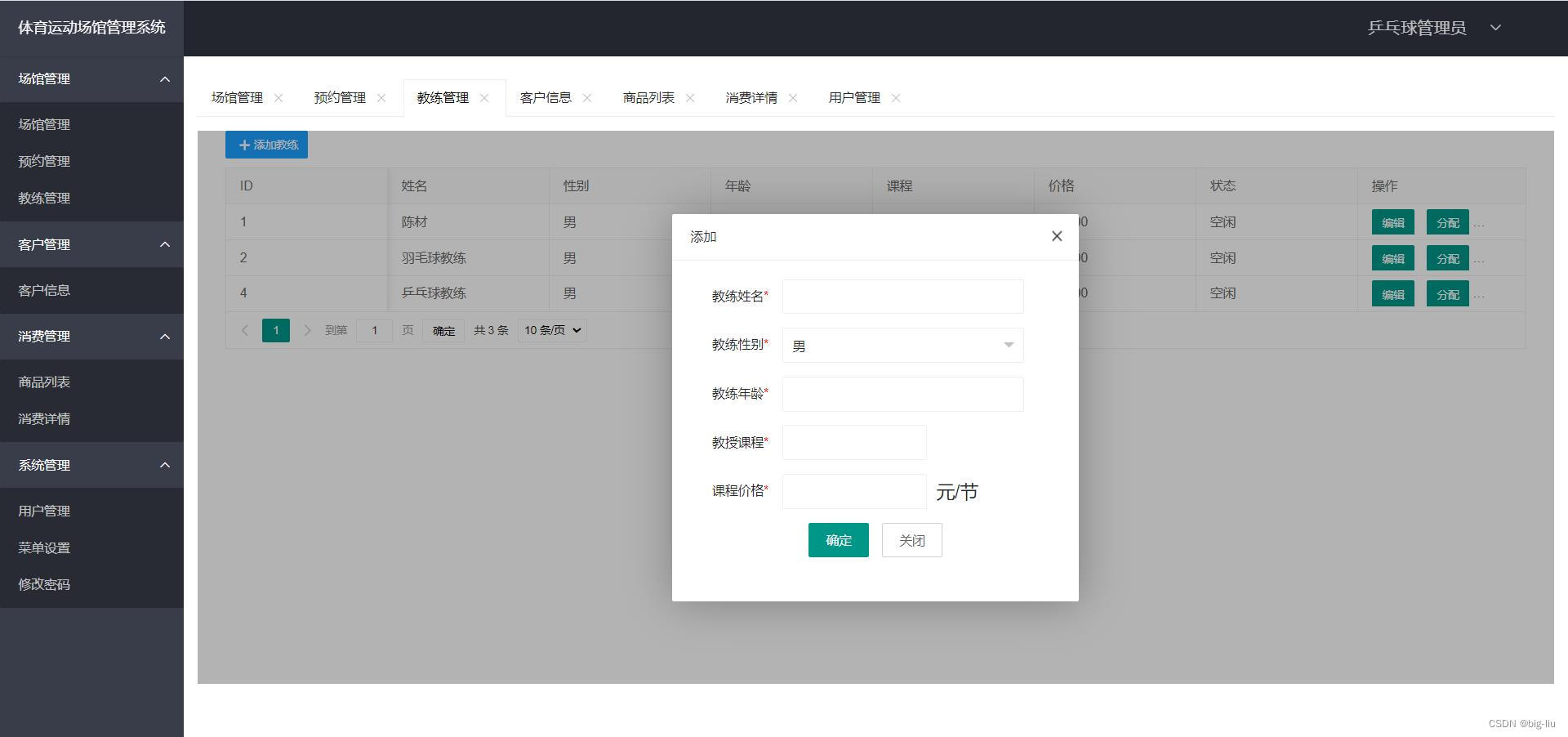Screen dimensions: 1568x737
Task: Go to next page arrow in pagination
Action: coord(307,330)
